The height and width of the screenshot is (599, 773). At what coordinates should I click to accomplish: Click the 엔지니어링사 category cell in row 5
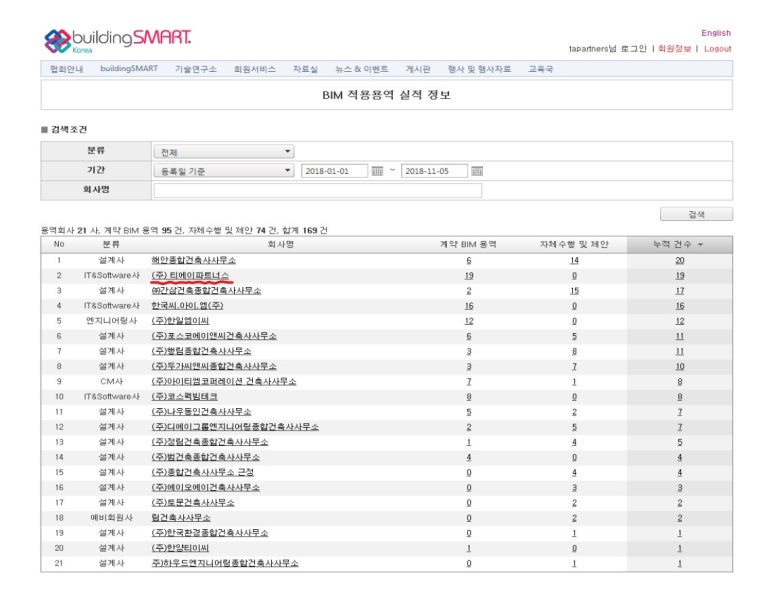click(111, 321)
